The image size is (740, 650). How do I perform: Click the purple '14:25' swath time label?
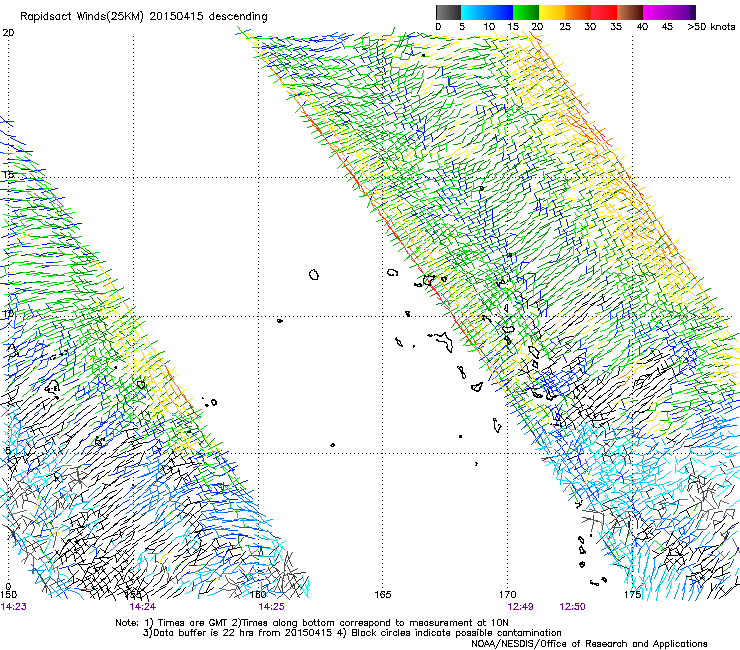[x=271, y=607]
